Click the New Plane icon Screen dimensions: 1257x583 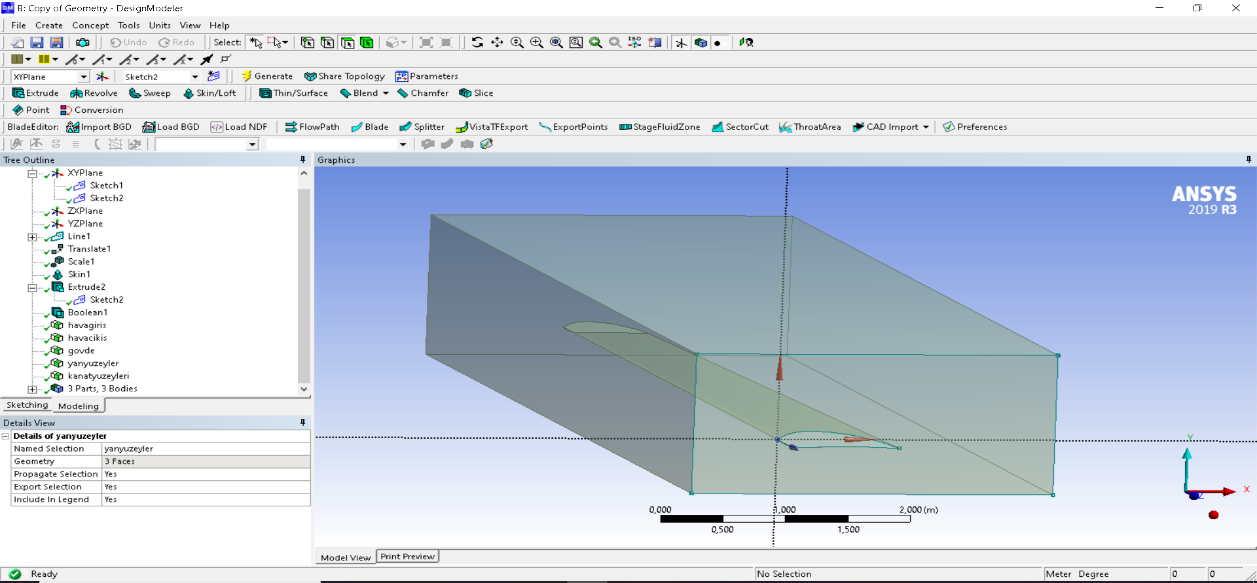tap(102, 76)
